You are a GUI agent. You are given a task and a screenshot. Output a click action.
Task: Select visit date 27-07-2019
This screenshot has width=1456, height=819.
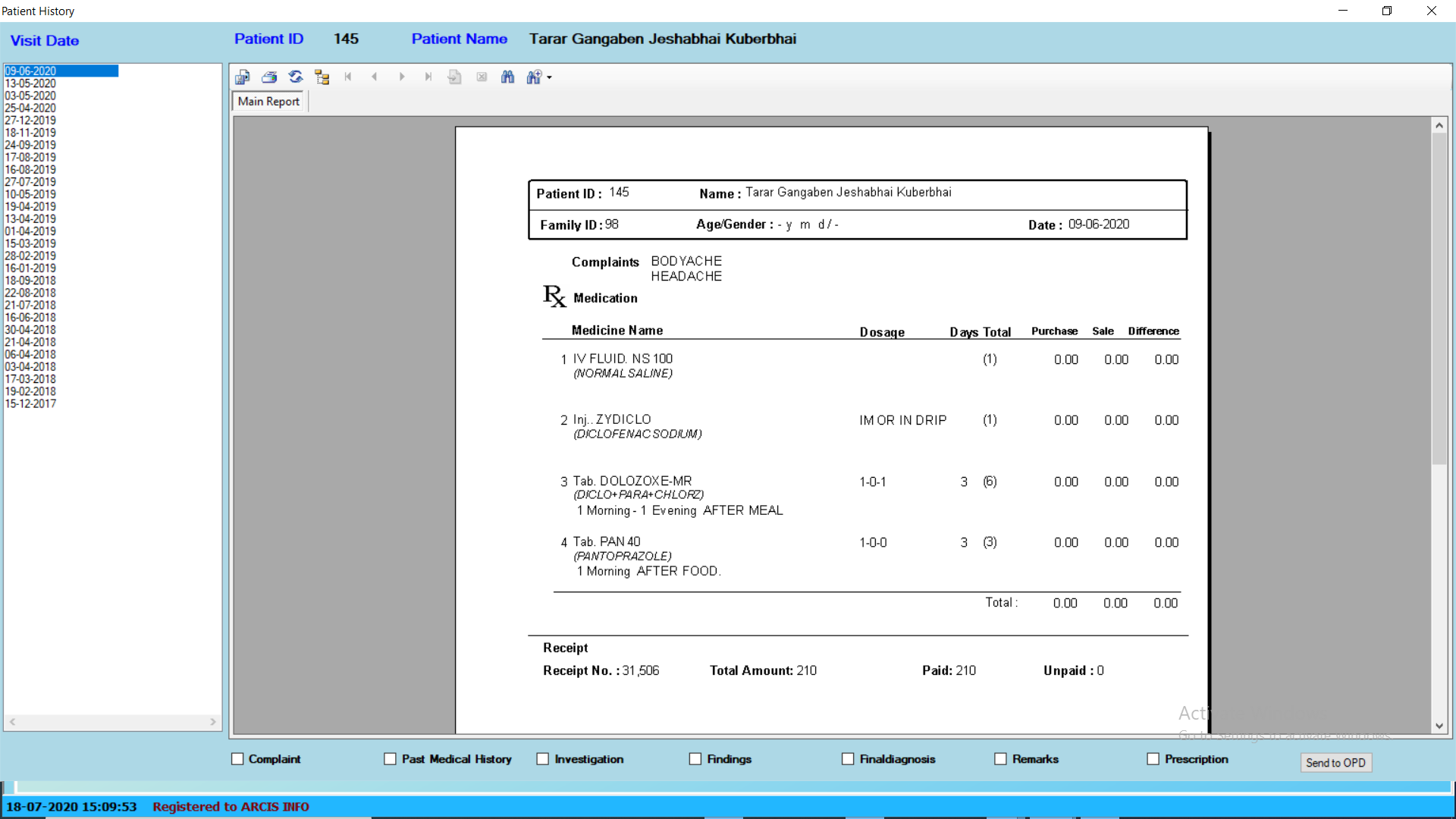[31, 182]
